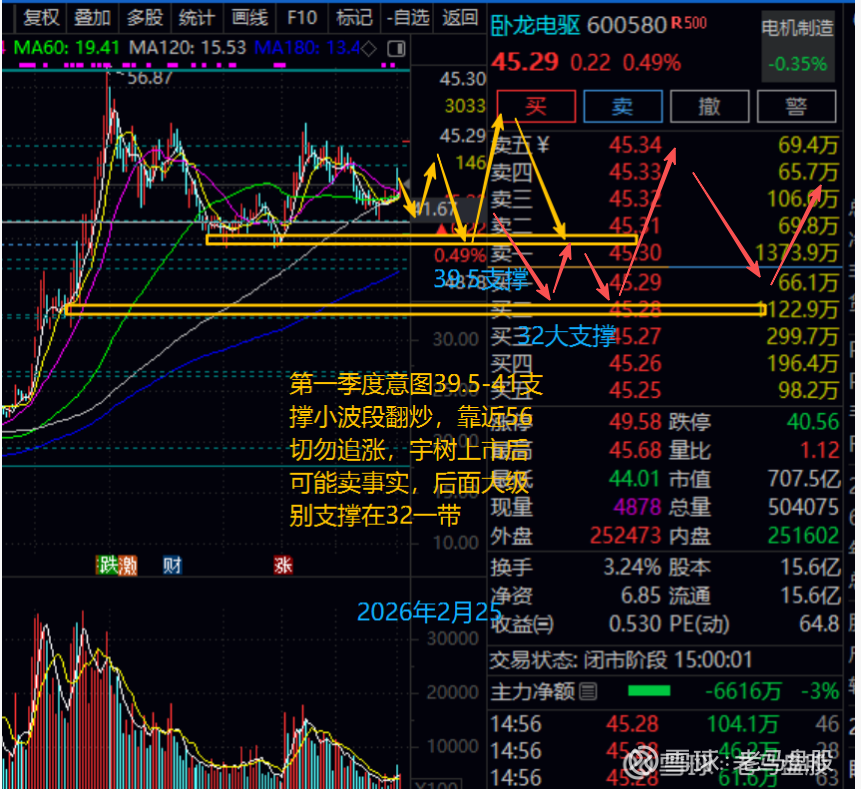Toggle the side panel icon by MA180
861x789 pixels.
(x=396, y=49)
